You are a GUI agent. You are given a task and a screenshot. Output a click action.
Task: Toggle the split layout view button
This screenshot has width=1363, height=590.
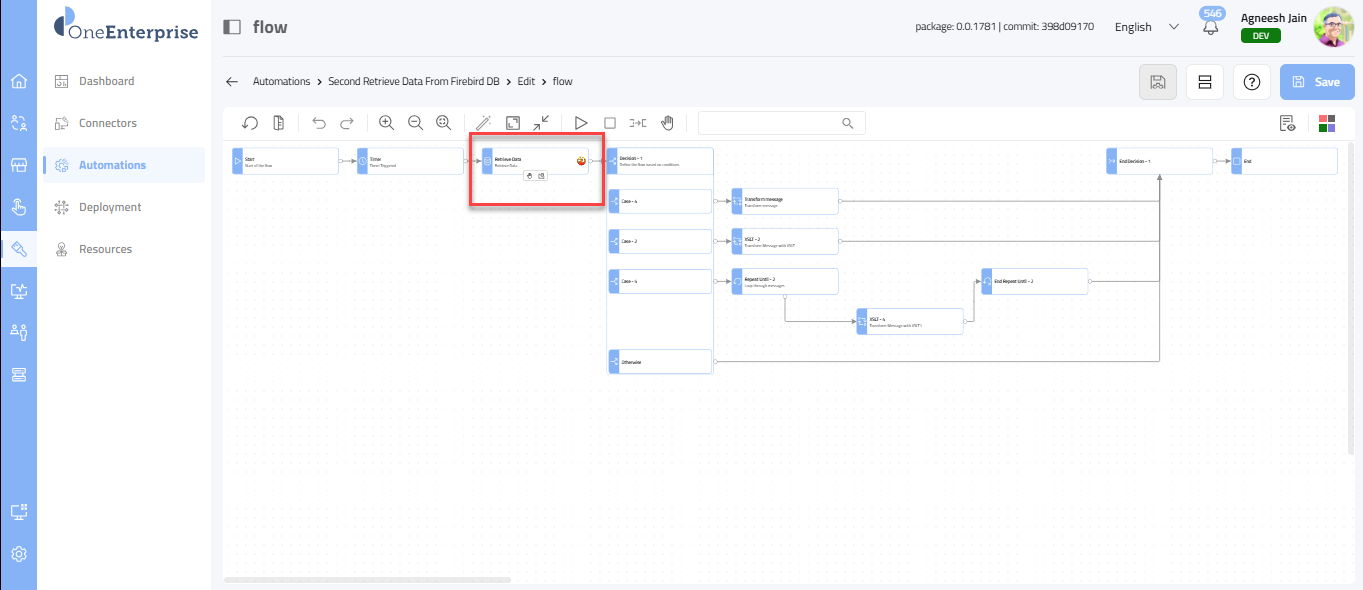coord(1204,82)
